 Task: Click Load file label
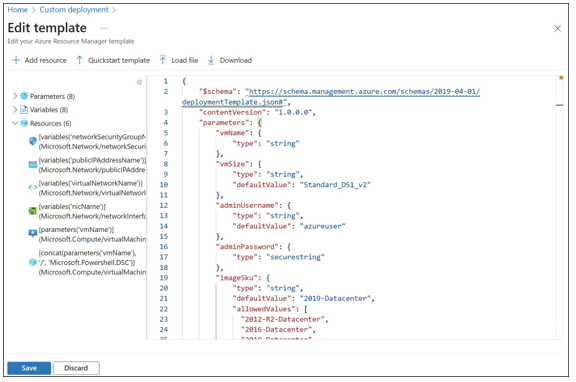click(x=184, y=60)
